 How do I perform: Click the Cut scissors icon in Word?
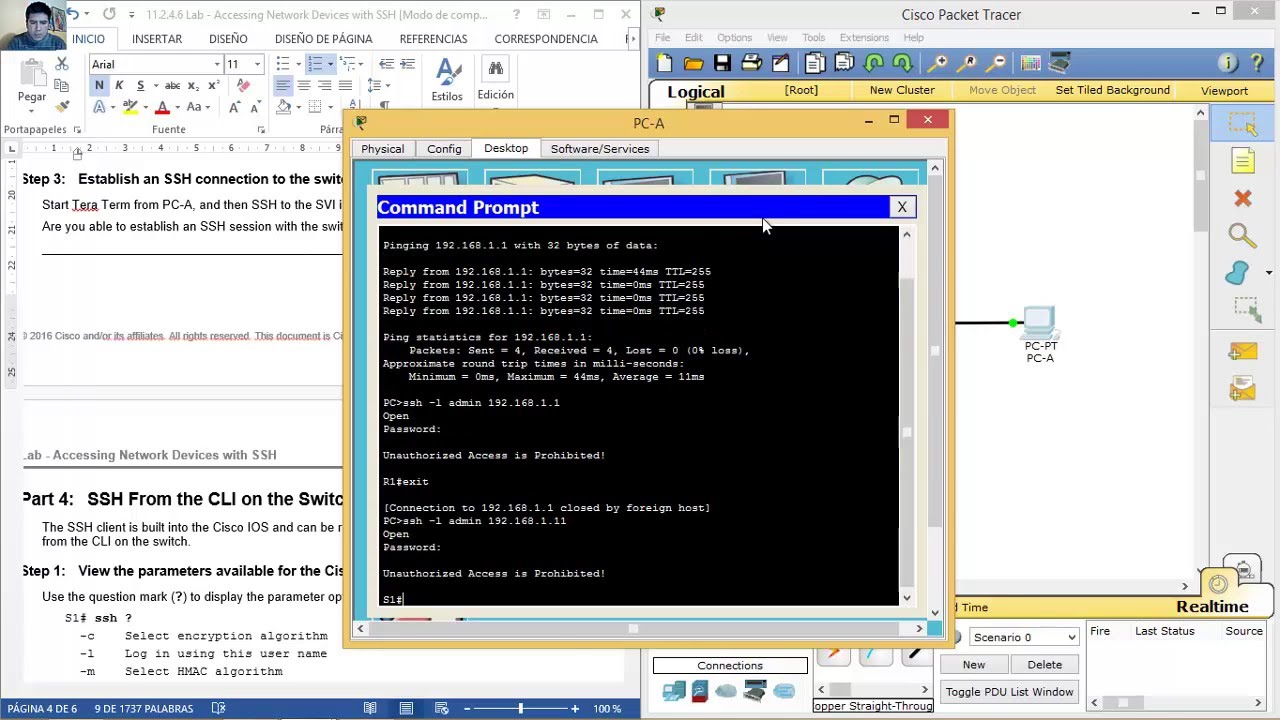pyautogui.click(x=61, y=65)
